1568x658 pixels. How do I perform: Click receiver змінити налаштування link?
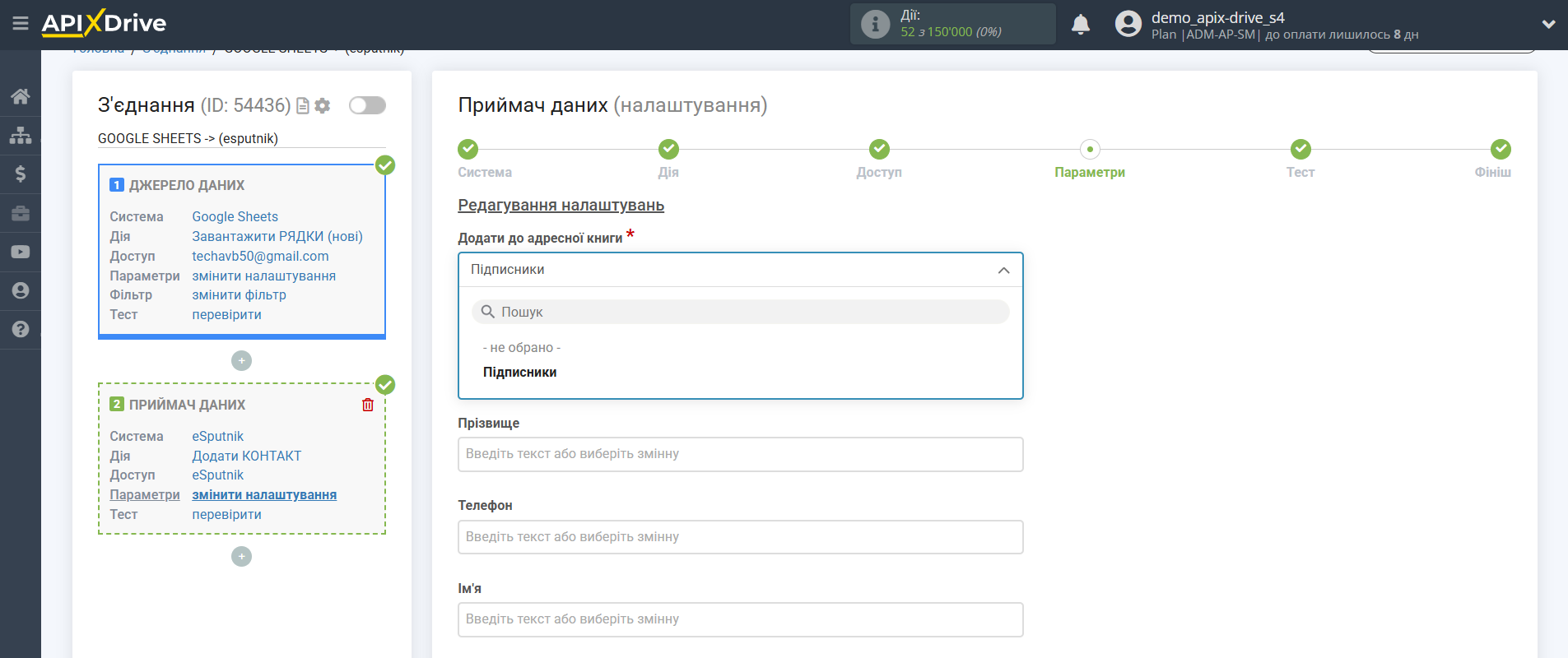[x=264, y=494]
